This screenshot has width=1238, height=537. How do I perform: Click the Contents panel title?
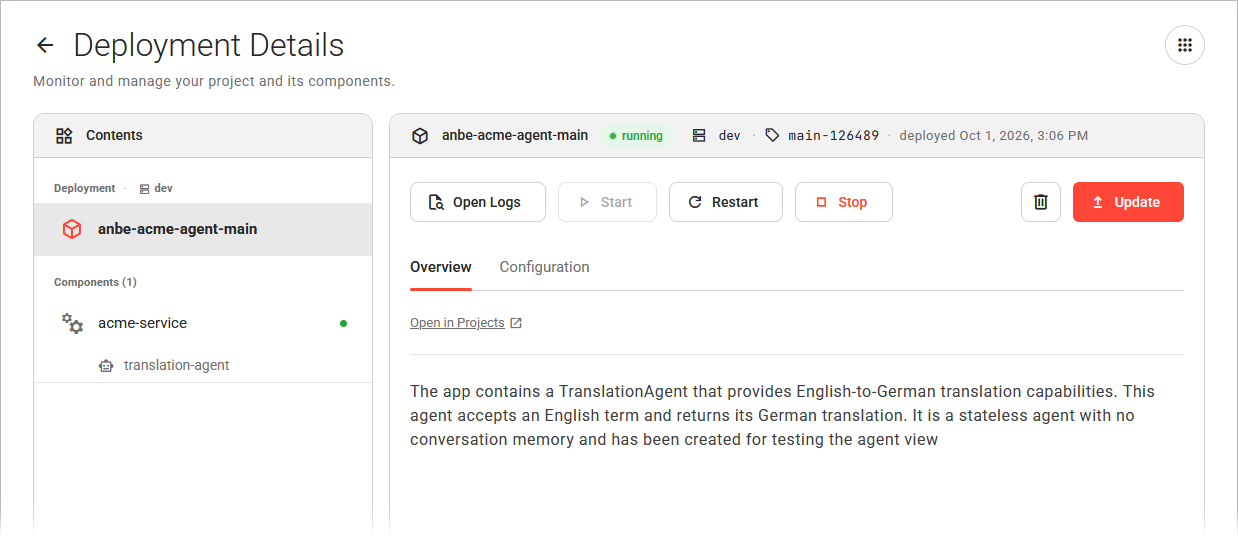[114, 135]
